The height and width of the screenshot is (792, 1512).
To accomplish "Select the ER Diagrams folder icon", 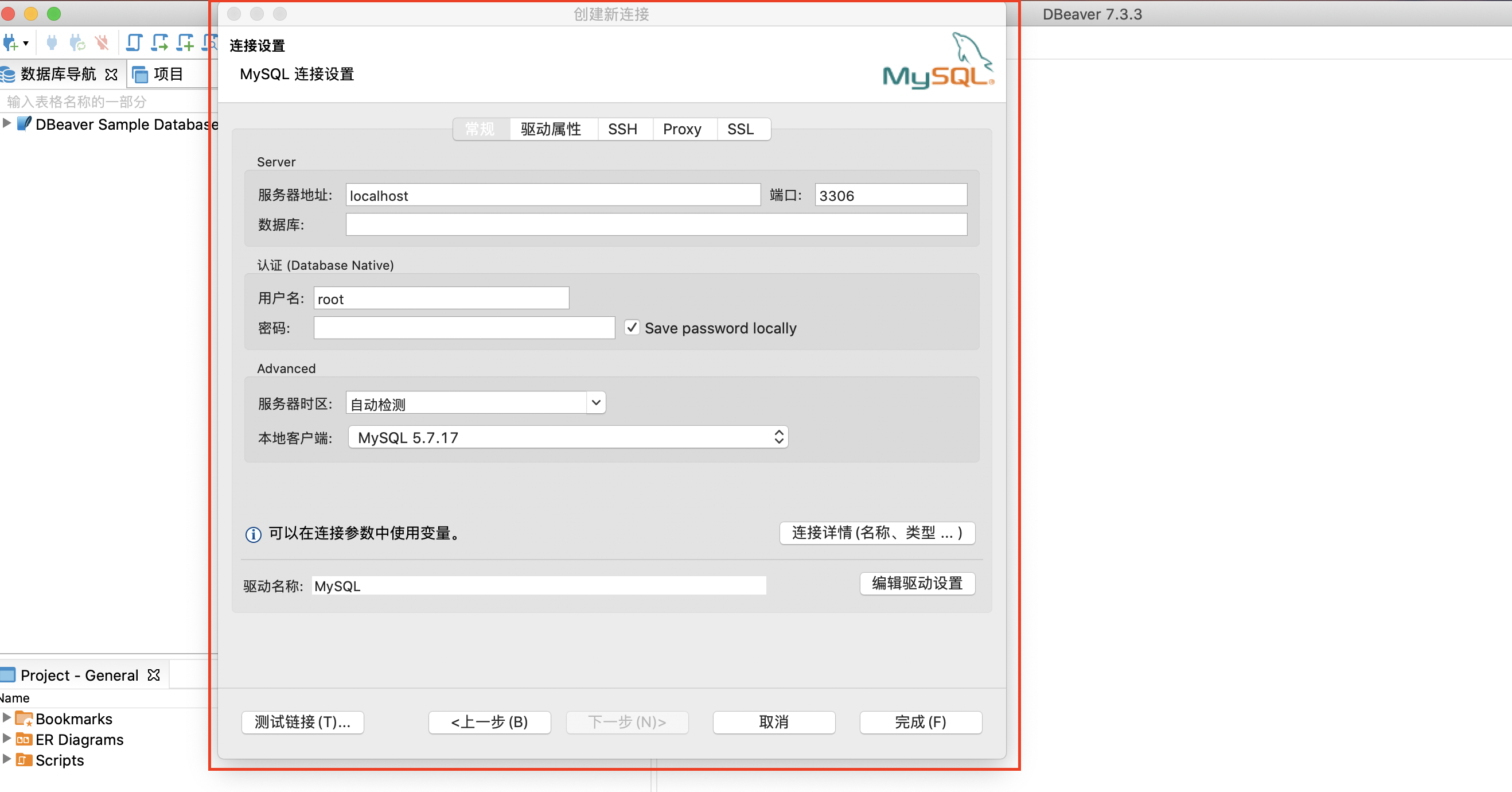I will pos(24,739).
